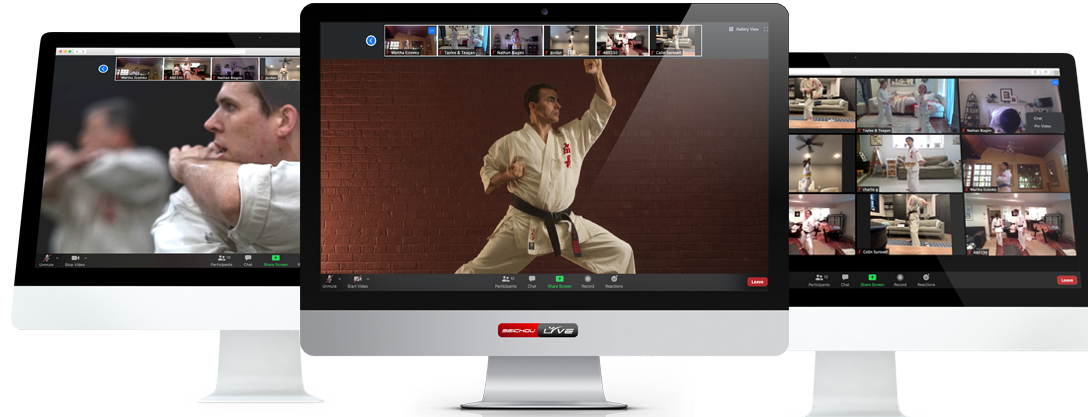Select Colin Surowell thumbnail in center strip
Viewport: 1088px width, 417px height.
pyautogui.click(x=675, y=40)
